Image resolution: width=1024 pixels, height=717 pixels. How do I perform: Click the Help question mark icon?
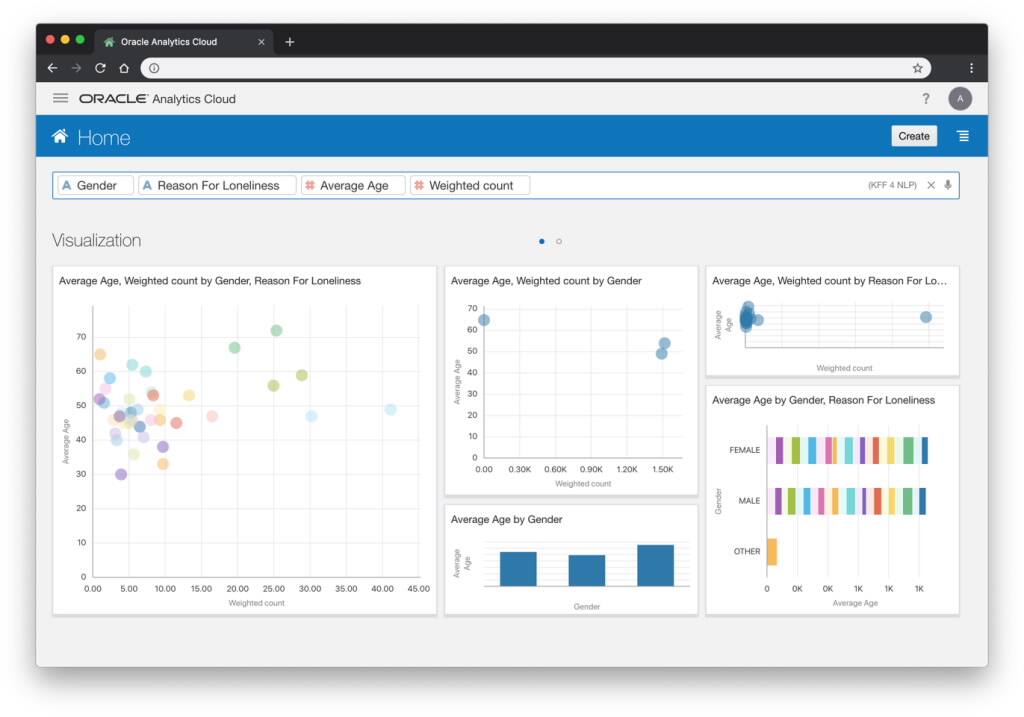pos(926,98)
